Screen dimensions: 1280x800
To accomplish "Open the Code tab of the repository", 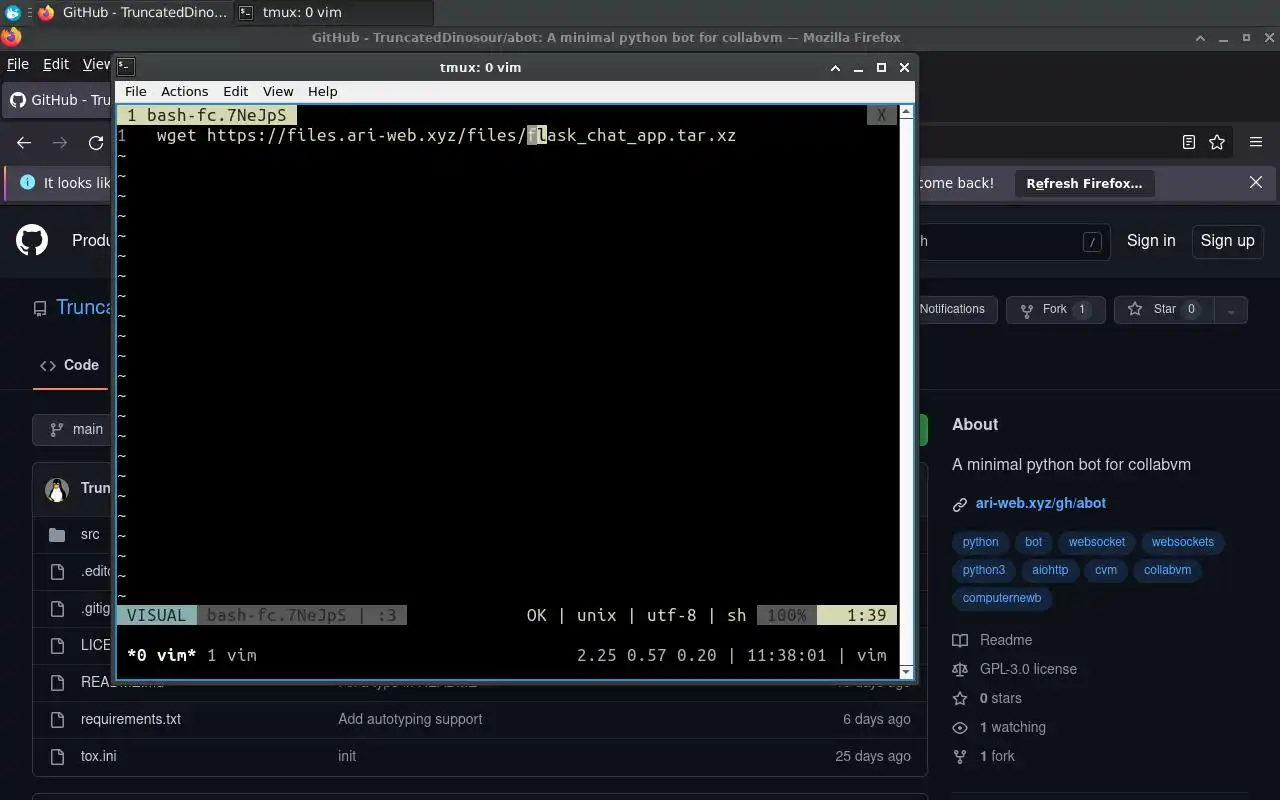I will (69, 365).
